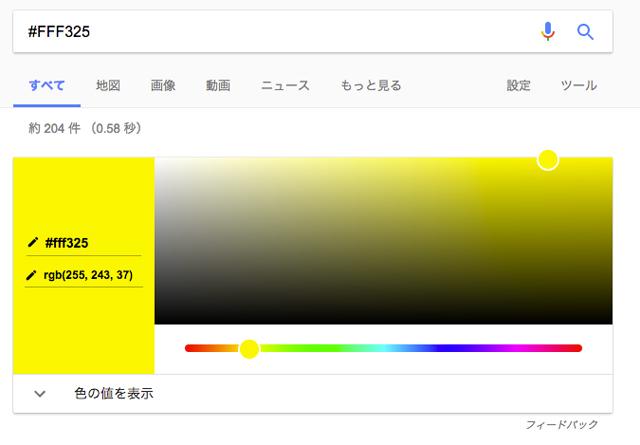
Task: Click the search box containing #FFF325
Action: (270, 32)
